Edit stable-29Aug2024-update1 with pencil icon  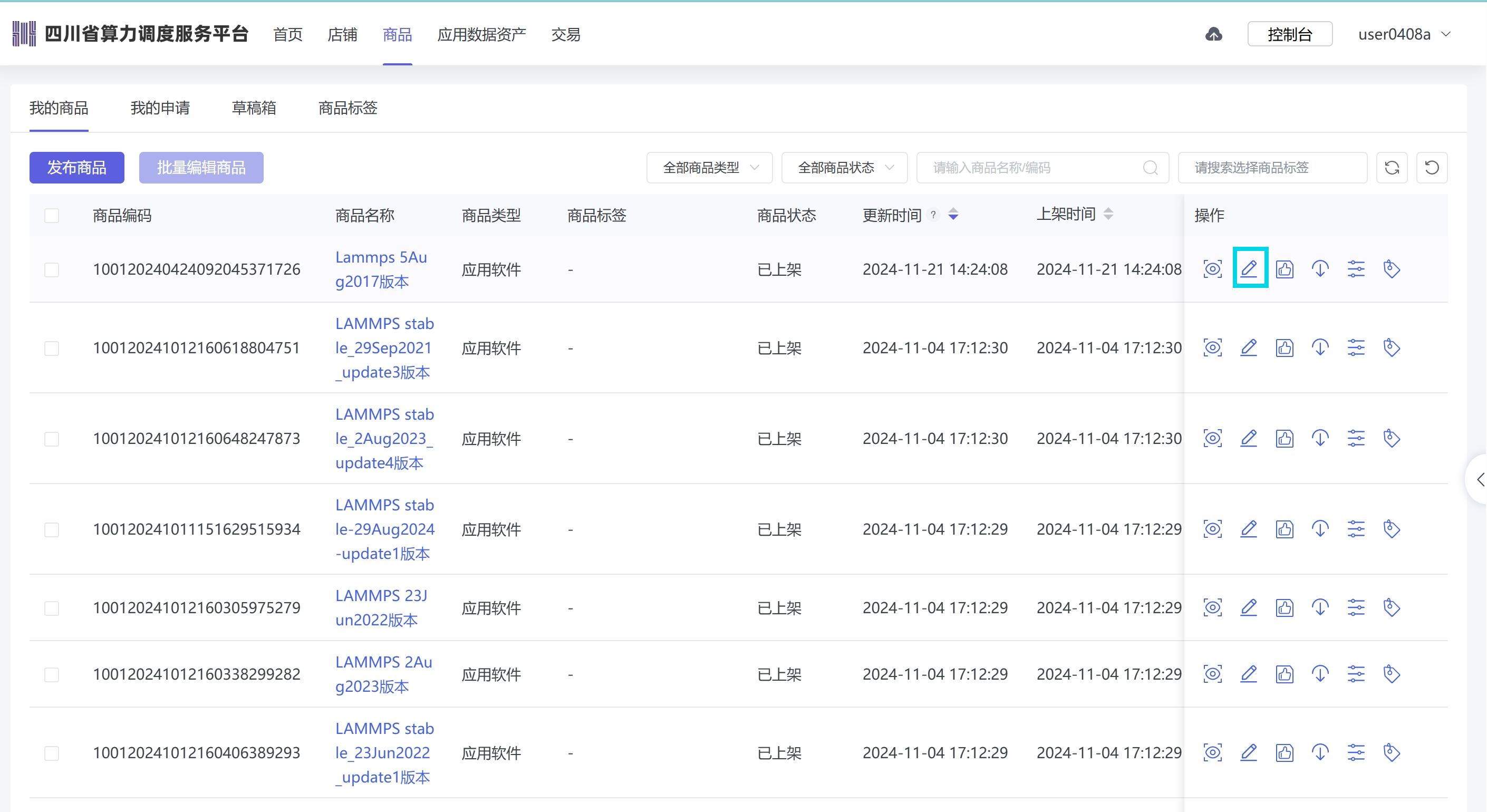[1249, 529]
